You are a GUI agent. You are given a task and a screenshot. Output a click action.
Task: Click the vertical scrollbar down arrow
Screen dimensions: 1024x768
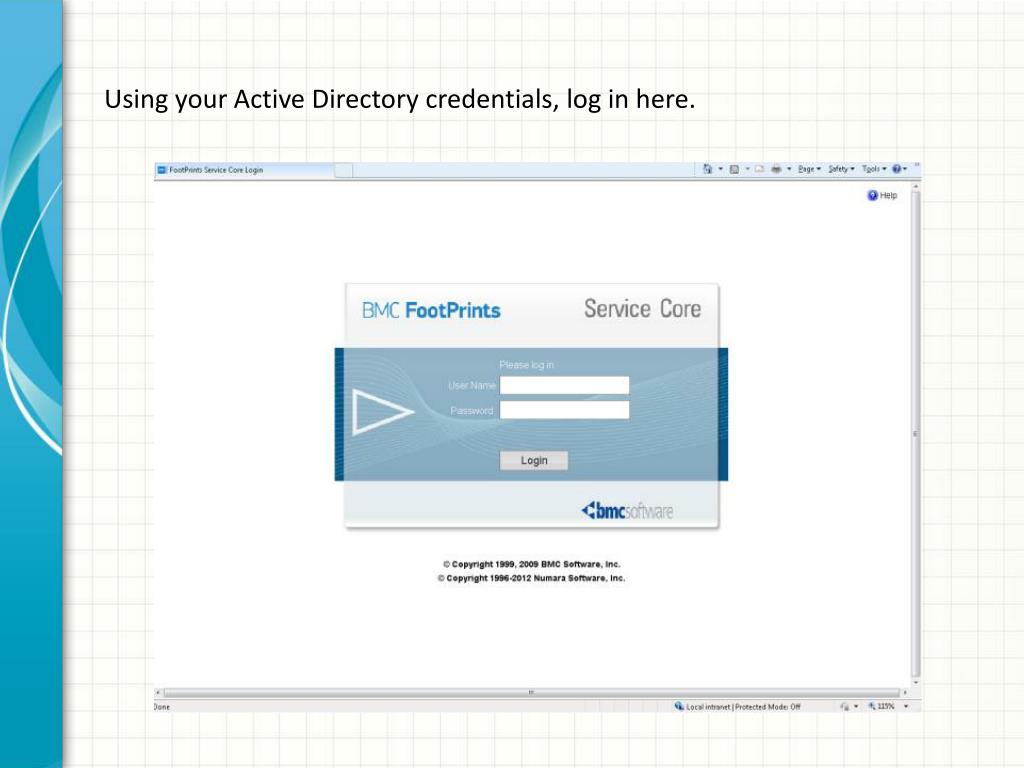(916, 682)
